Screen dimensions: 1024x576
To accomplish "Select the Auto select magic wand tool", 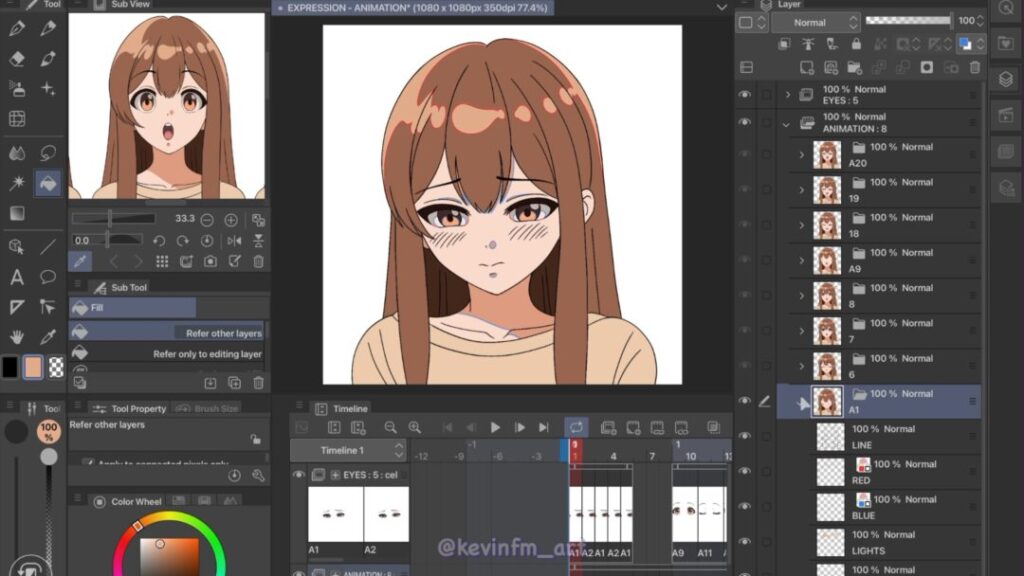I will pyautogui.click(x=17, y=183).
